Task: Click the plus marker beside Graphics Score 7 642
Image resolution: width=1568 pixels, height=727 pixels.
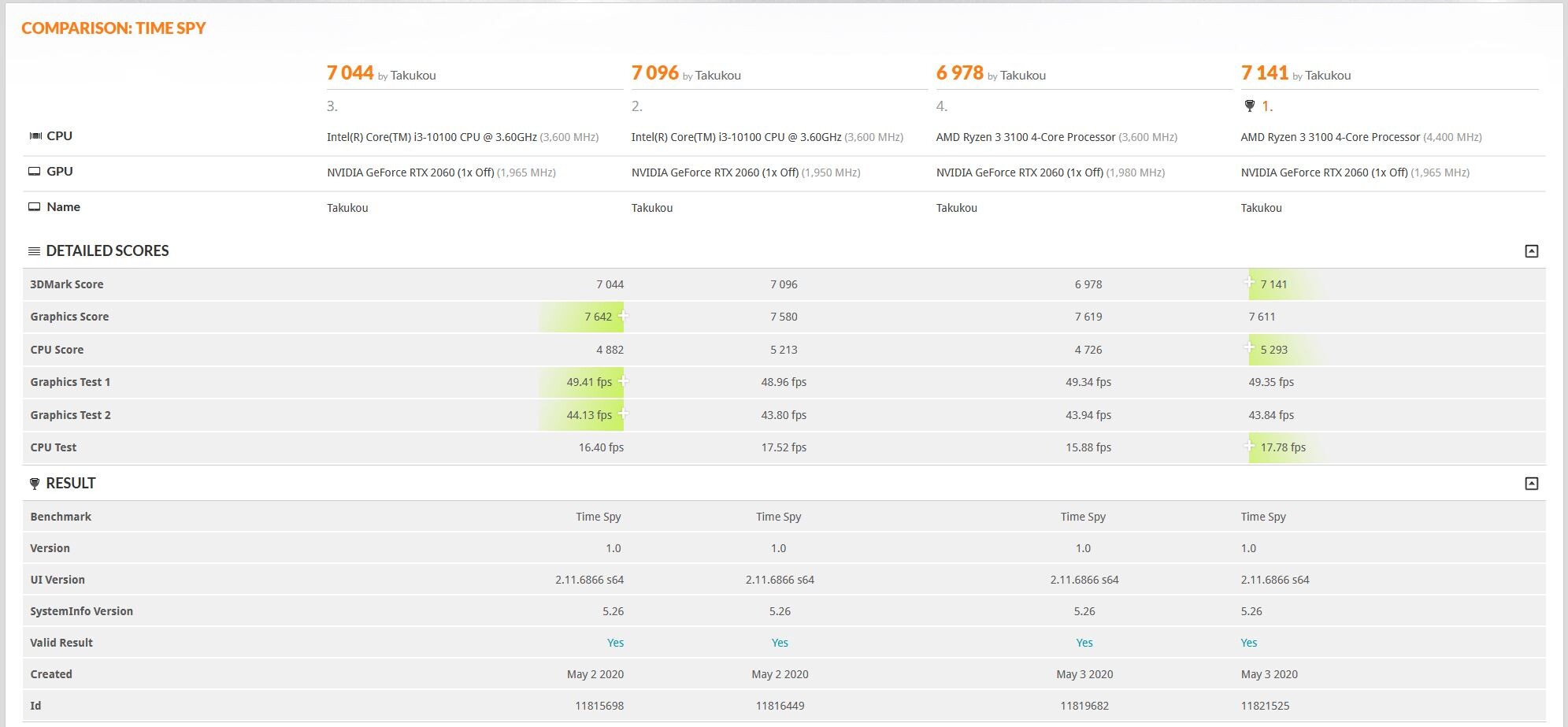Action: coord(623,316)
